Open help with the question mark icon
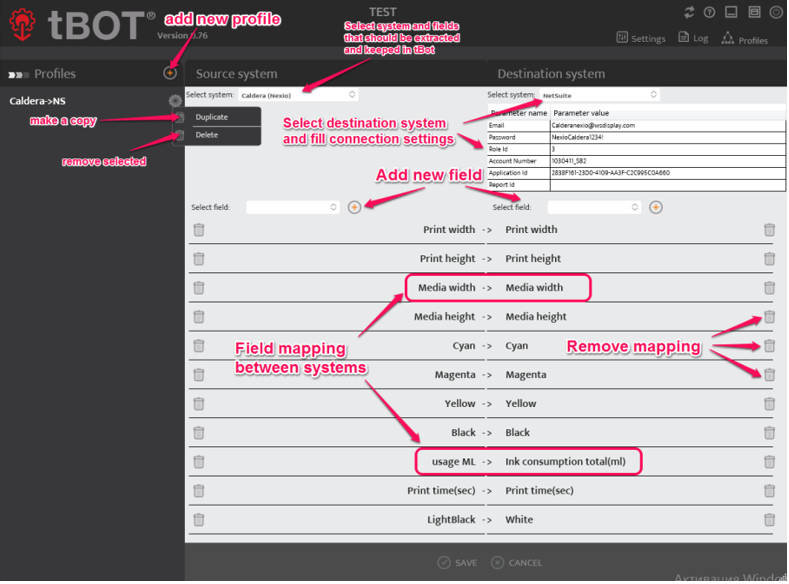This screenshot has width=789, height=584. (709, 12)
